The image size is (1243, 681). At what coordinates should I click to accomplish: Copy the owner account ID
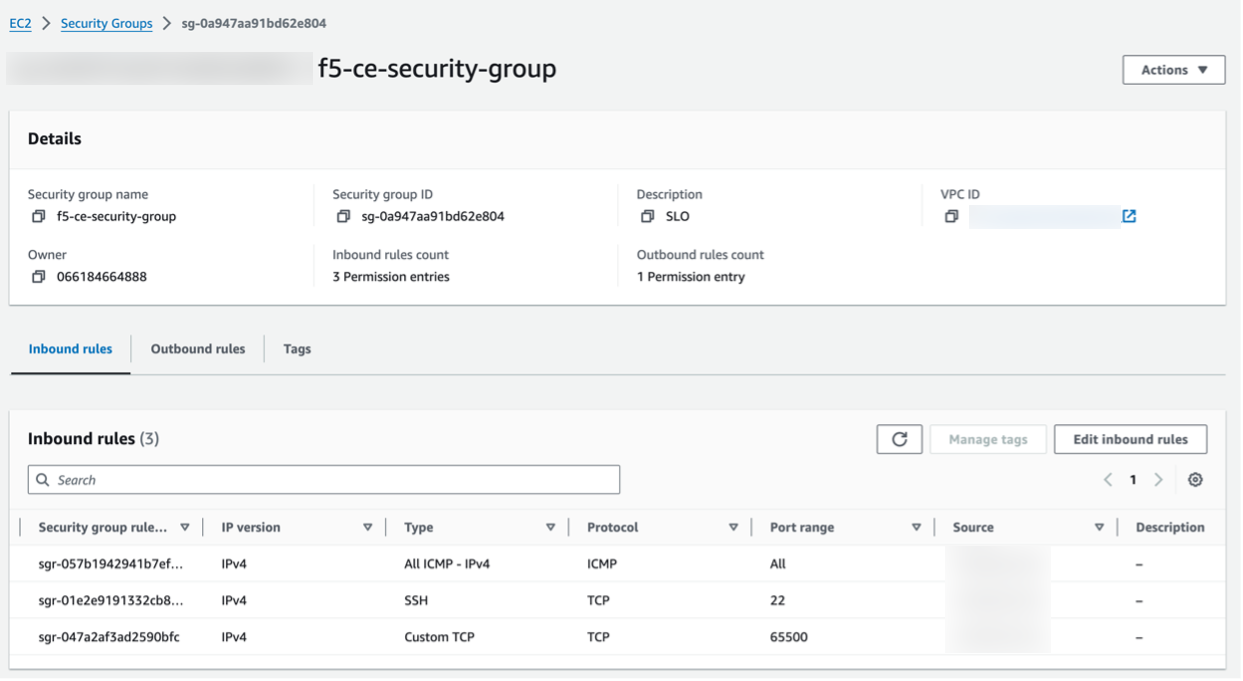pos(37,277)
